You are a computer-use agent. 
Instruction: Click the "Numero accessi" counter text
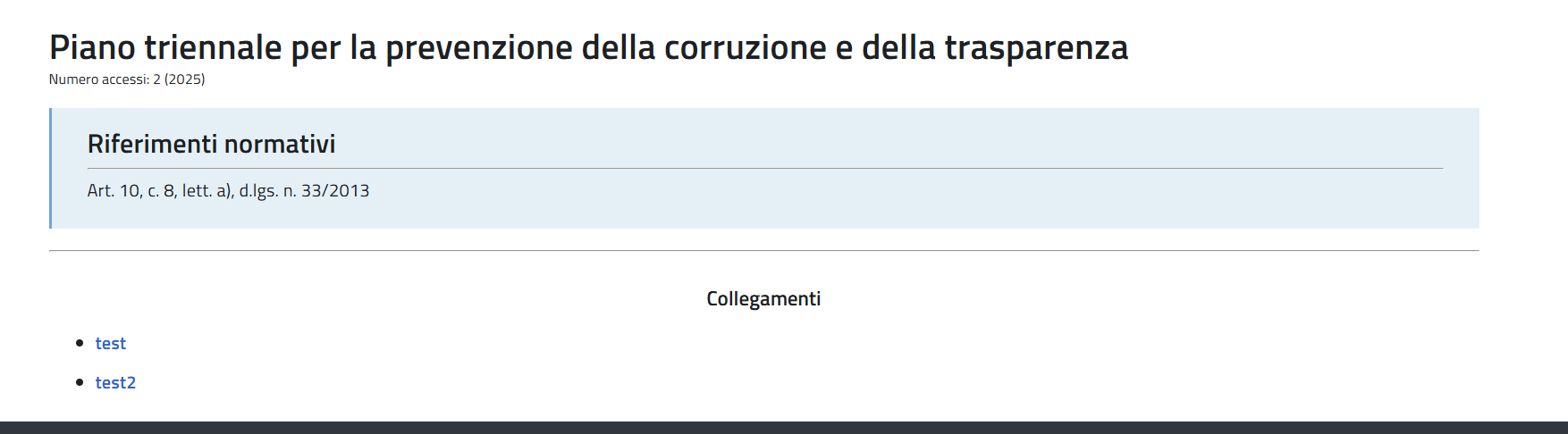pyautogui.click(x=100, y=79)
